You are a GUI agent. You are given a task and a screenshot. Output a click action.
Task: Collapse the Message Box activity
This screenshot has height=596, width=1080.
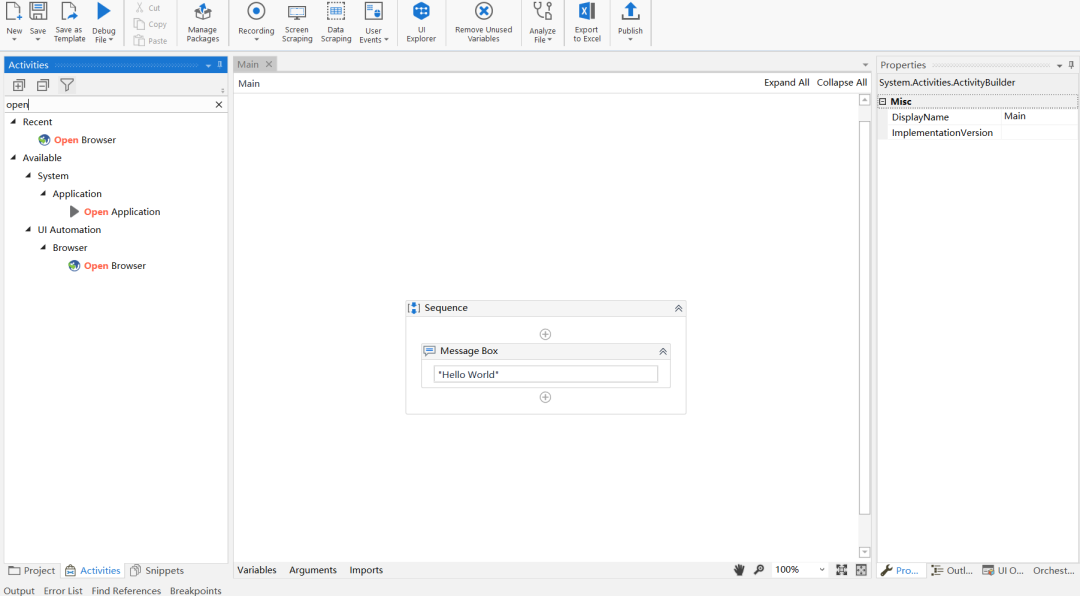click(x=663, y=351)
